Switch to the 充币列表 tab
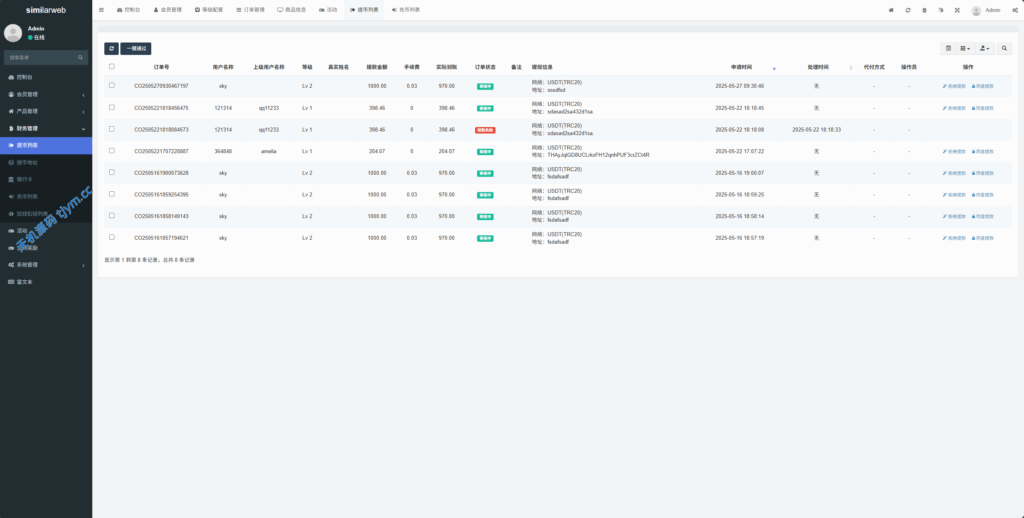Screen dimensions: 1024x518 click(405, 10)
